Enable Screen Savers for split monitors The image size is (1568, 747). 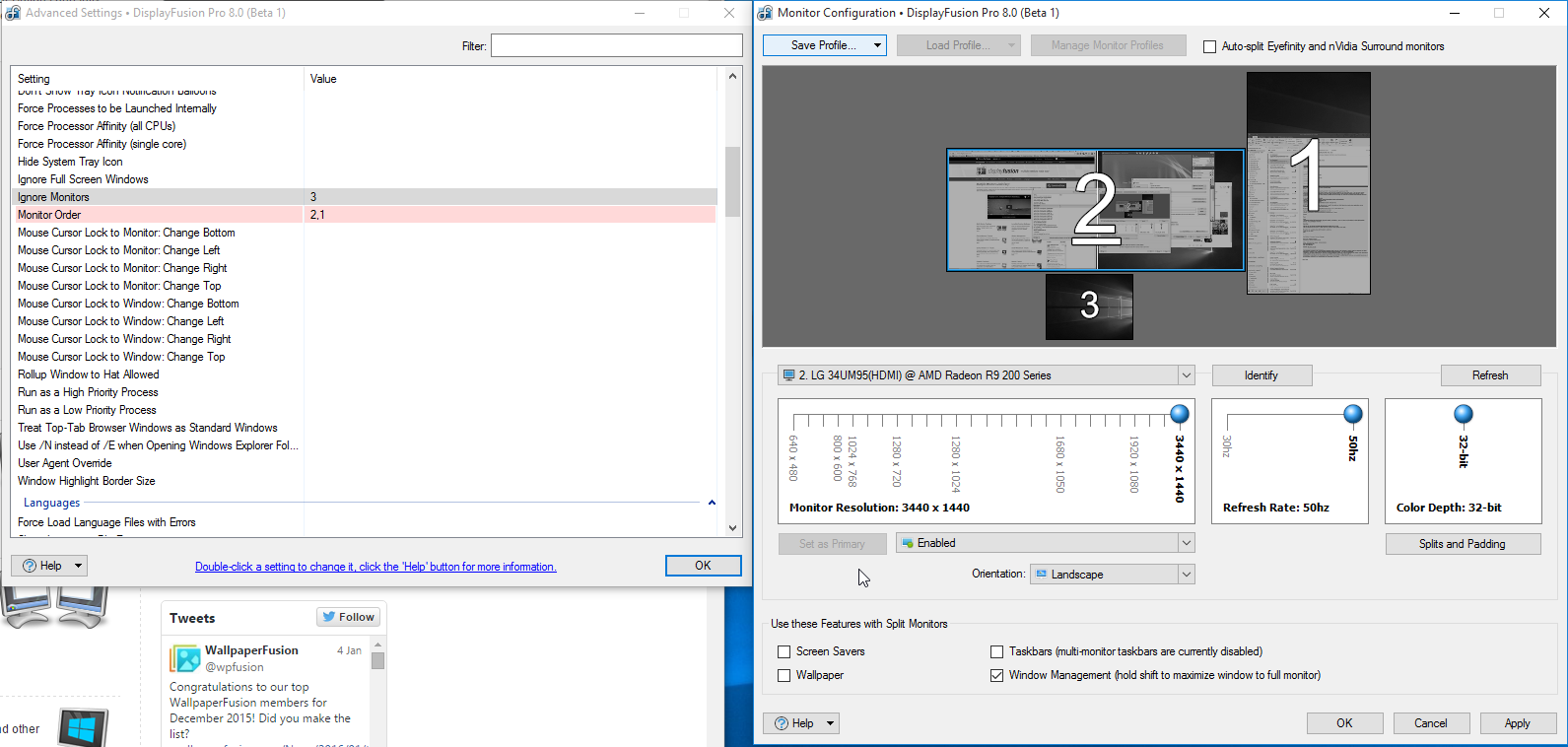pos(784,651)
